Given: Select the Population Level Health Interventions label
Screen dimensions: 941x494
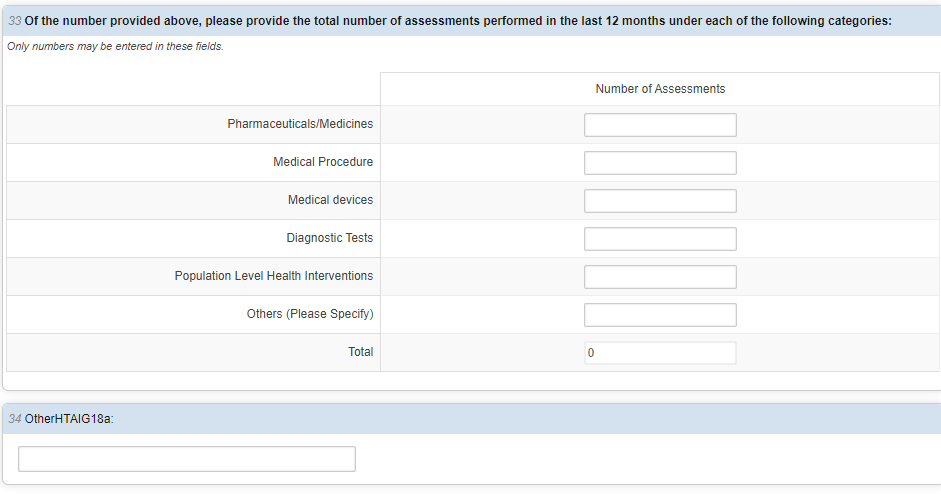Looking at the screenshot, I should point(273,276).
